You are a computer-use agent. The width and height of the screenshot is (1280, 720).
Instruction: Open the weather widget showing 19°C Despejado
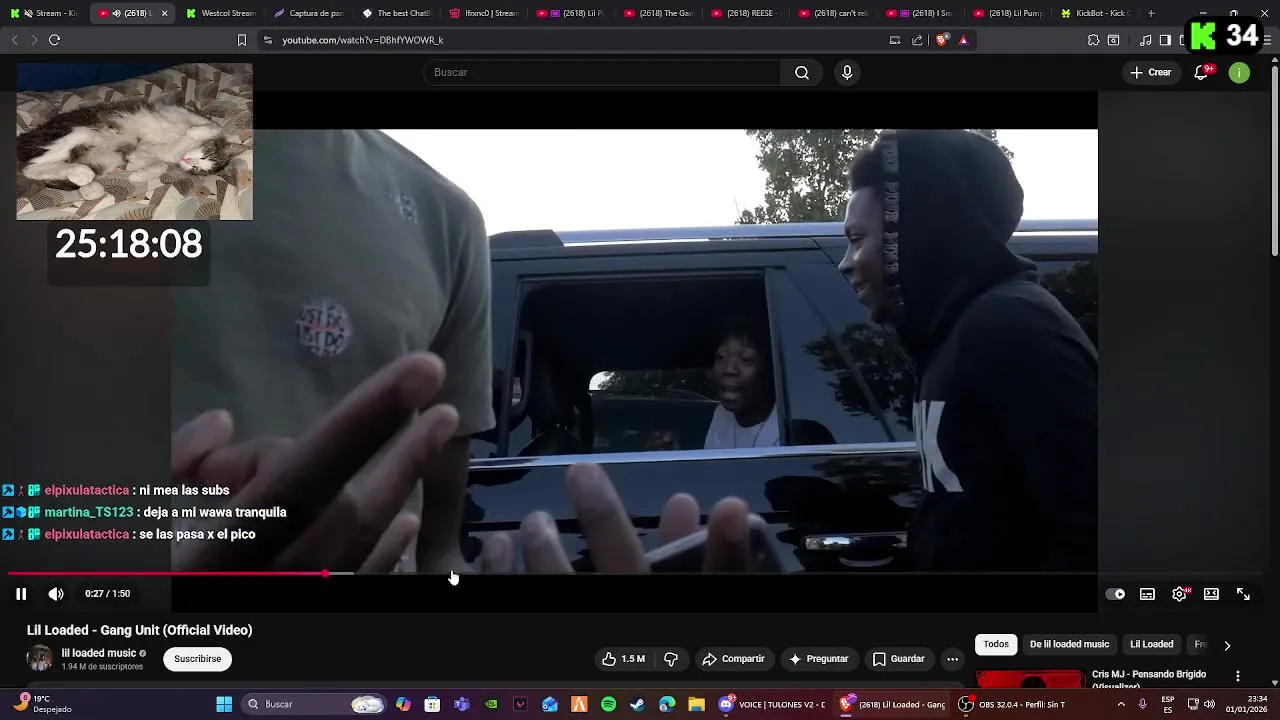[42, 704]
